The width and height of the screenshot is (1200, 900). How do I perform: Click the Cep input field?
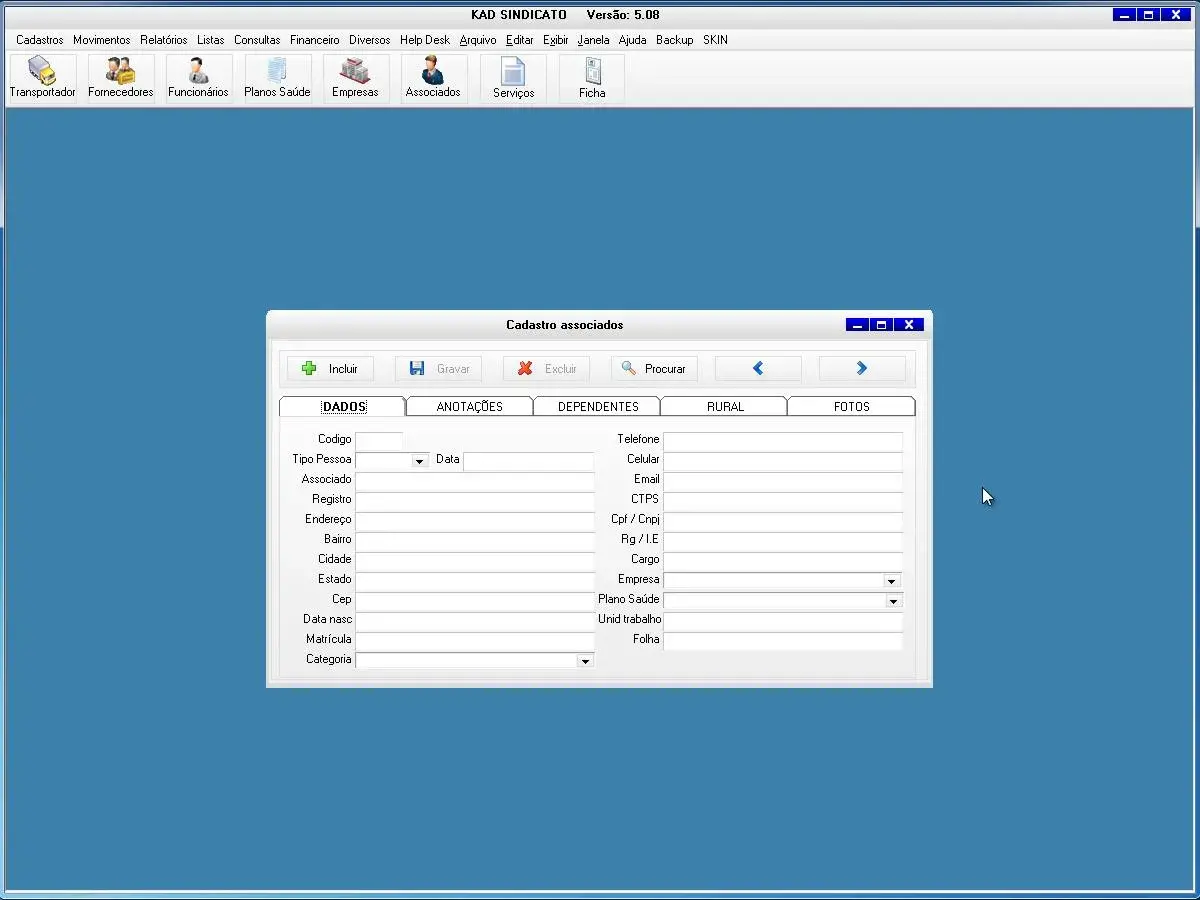(x=475, y=601)
